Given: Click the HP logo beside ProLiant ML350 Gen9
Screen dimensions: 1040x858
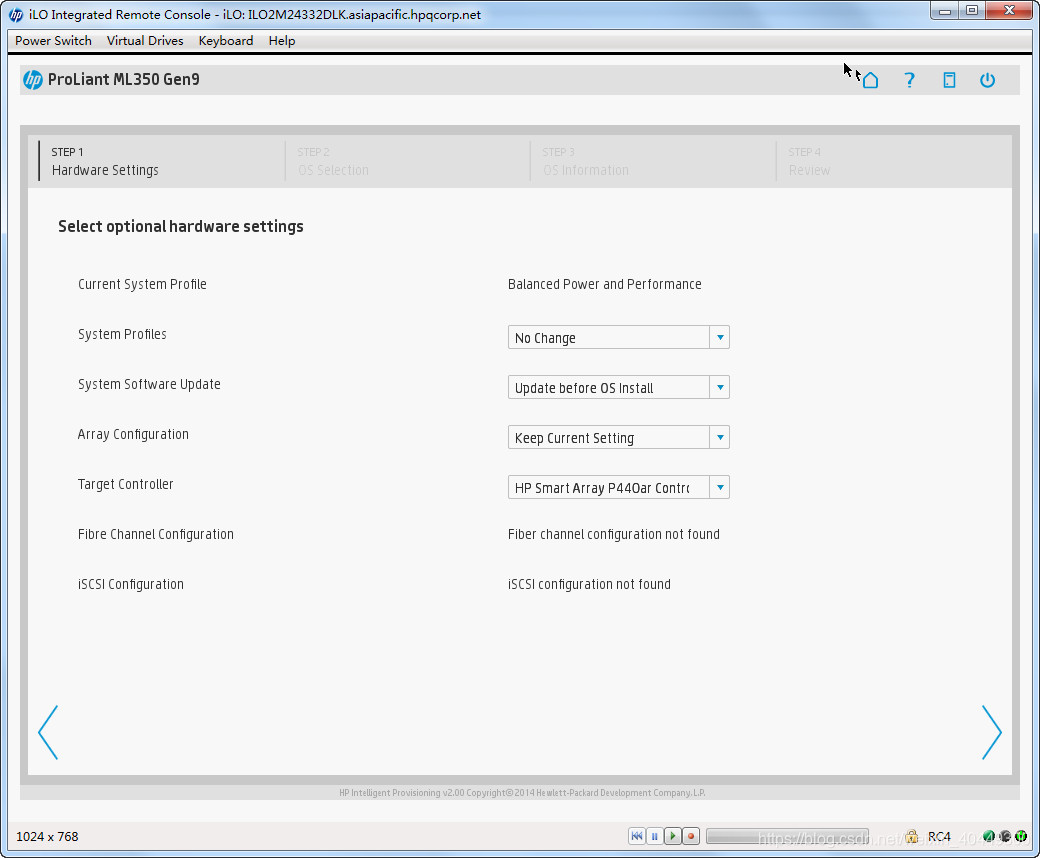Looking at the screenshot, I should click(32, 80).
